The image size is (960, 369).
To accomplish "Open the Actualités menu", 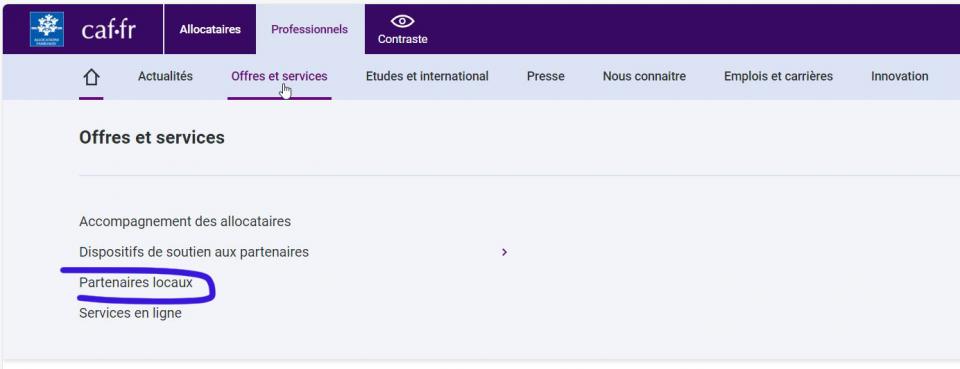I will 165,76.
